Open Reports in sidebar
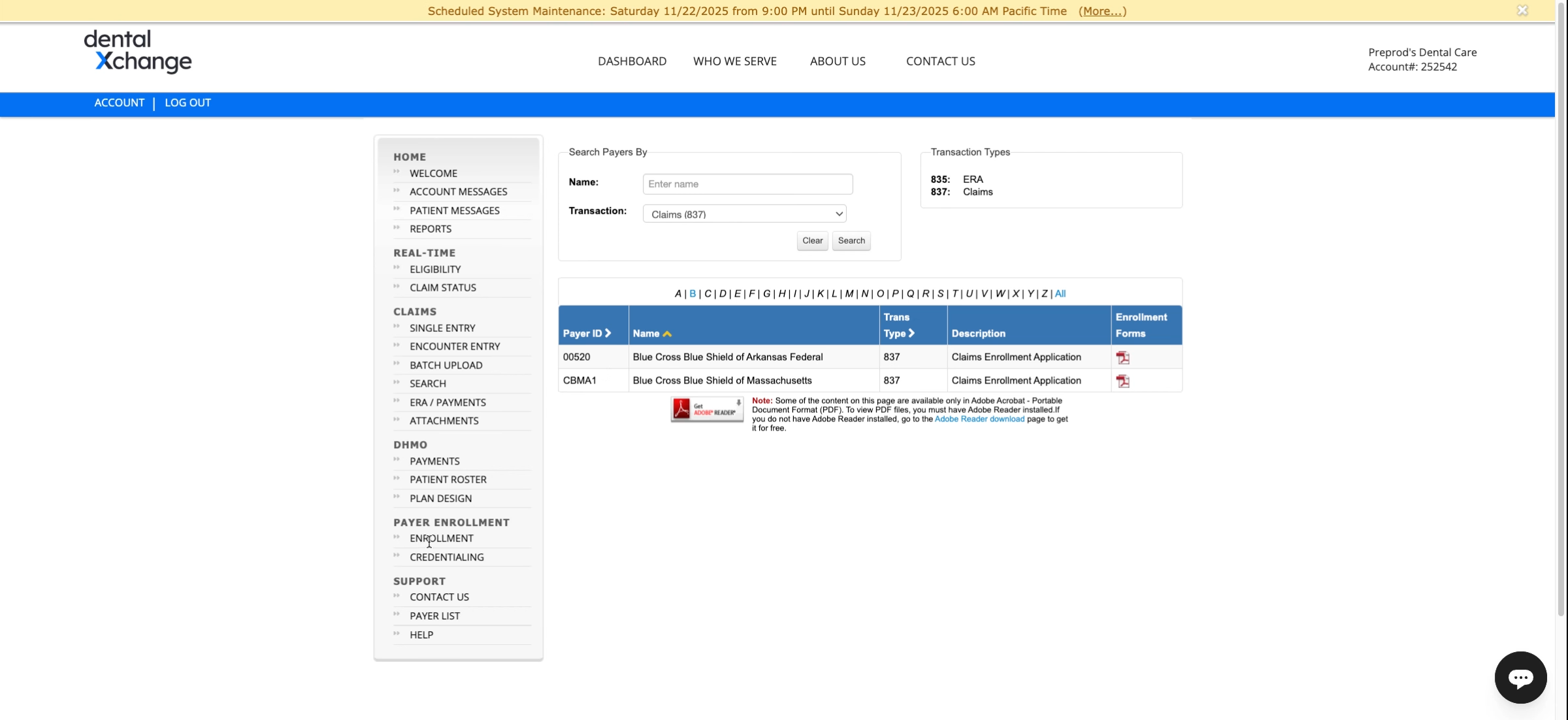The image size is (1568, 720). pyautogui.click(x=430, y=229)
